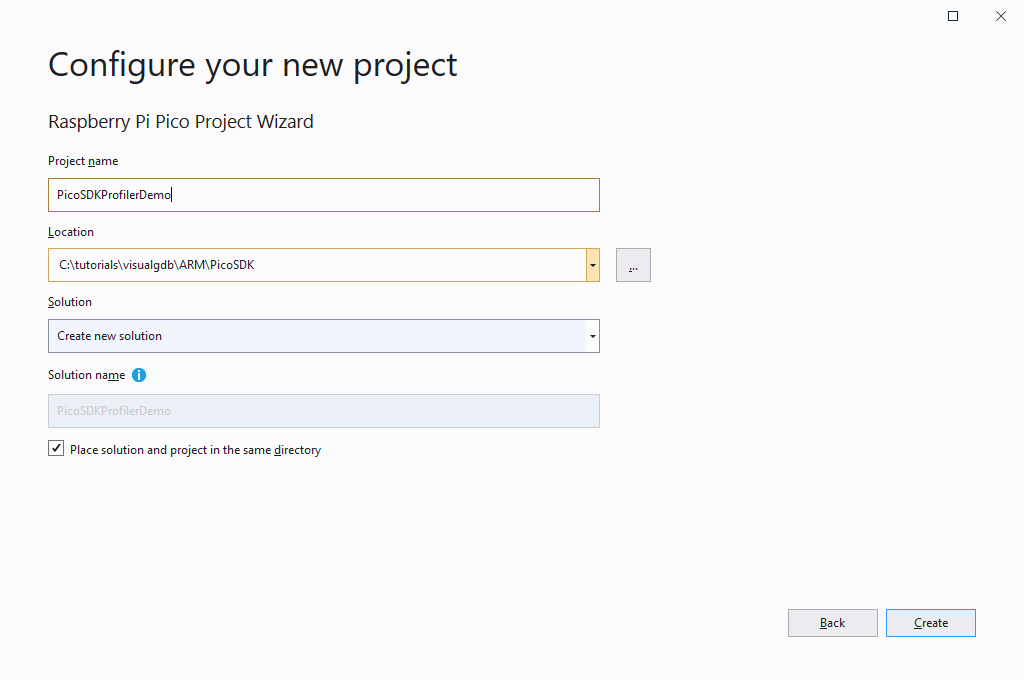Open the Solution 'Create new solution' dropdown
This screenshot has width=1024, height=680.
[323, 336]
